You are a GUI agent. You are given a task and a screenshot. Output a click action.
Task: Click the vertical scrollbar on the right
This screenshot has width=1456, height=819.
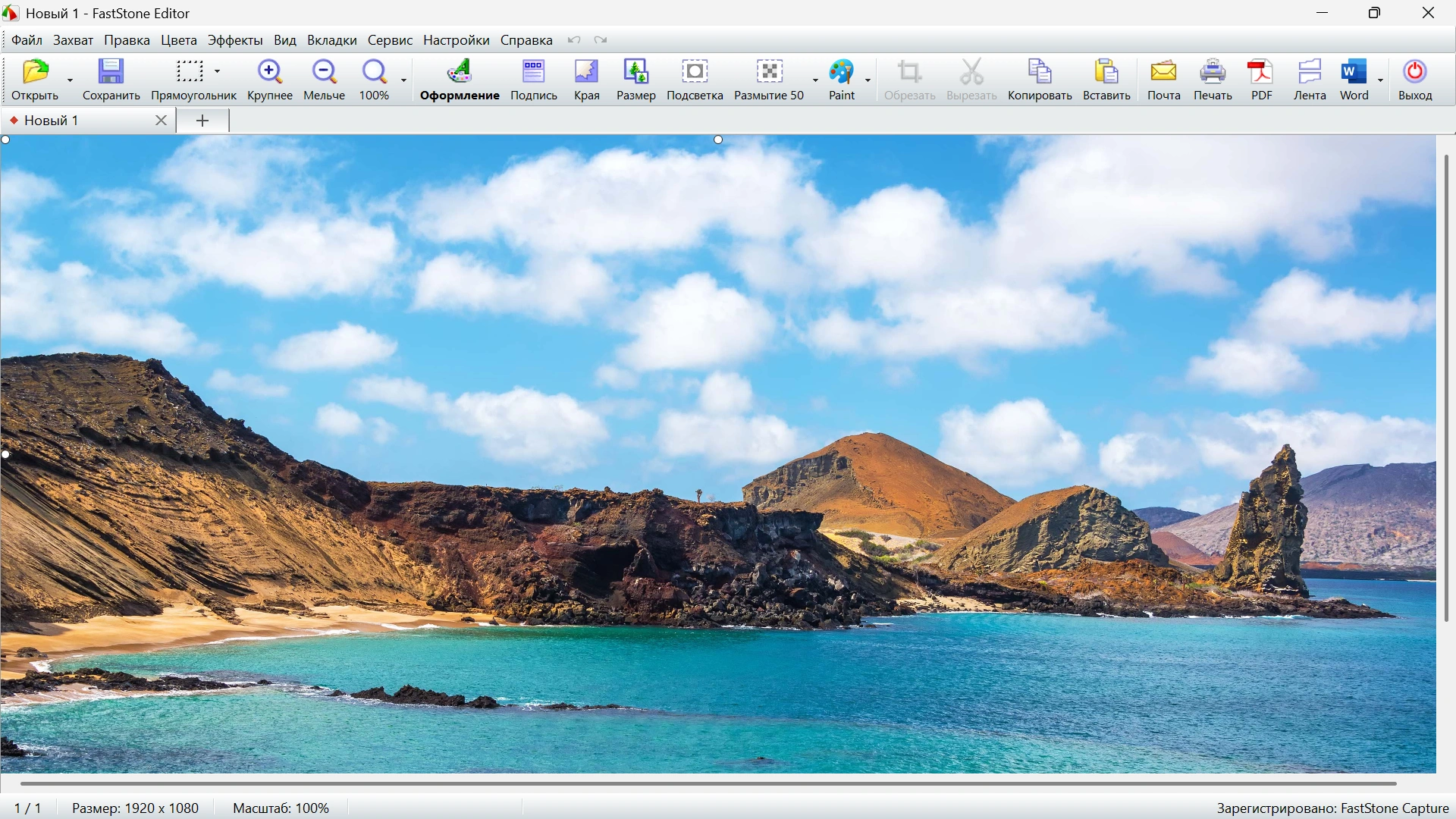pyautogui.click(x=1446, y=387)
